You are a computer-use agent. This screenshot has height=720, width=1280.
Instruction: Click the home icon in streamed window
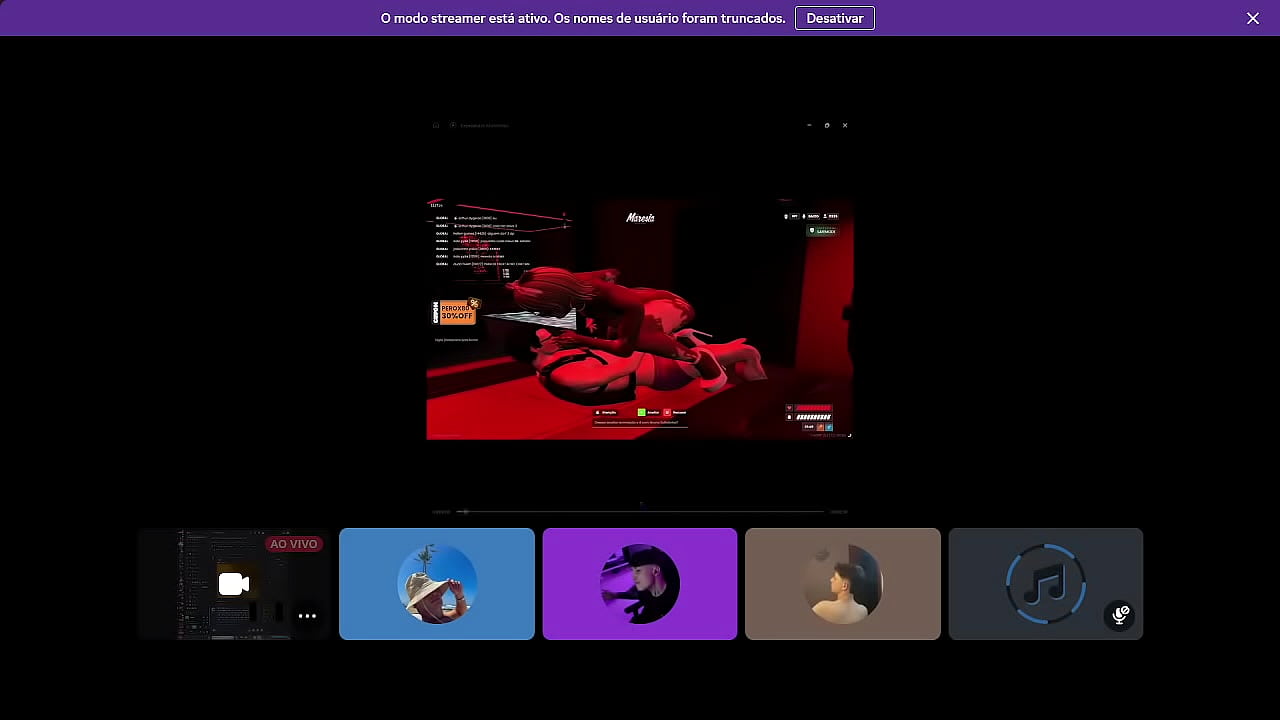(x=436, y=125)
